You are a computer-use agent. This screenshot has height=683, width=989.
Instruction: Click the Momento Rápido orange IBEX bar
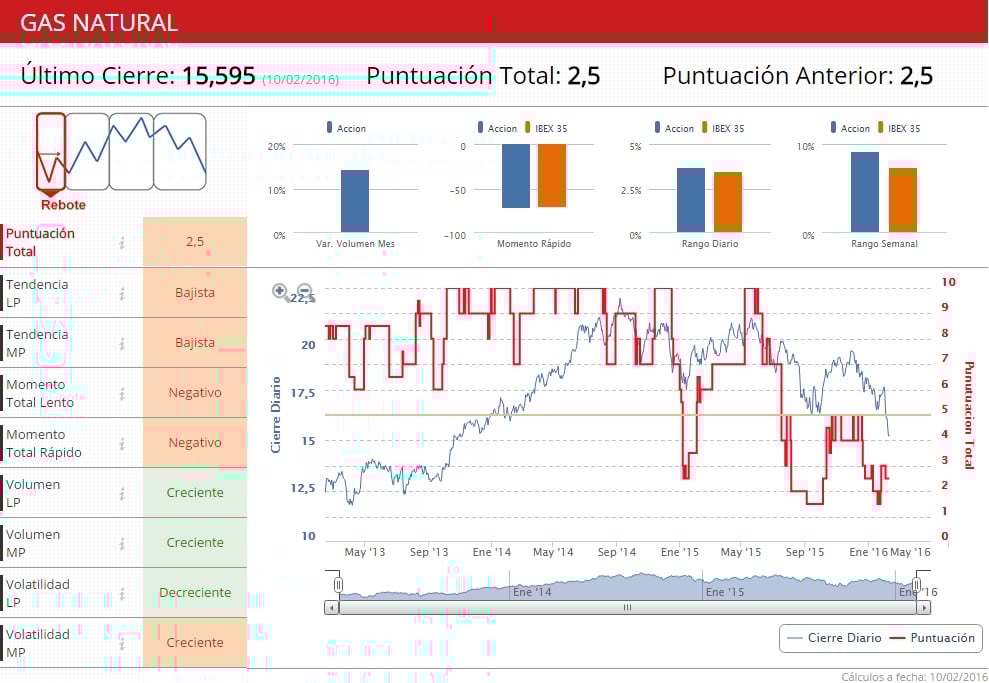point(552,175)
